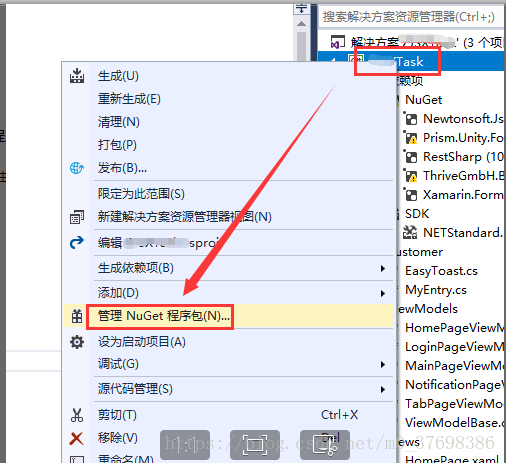506x463 pixels.
Task: Click the red X icon beside 移除(V)
Action: click(x=76, y=438)
